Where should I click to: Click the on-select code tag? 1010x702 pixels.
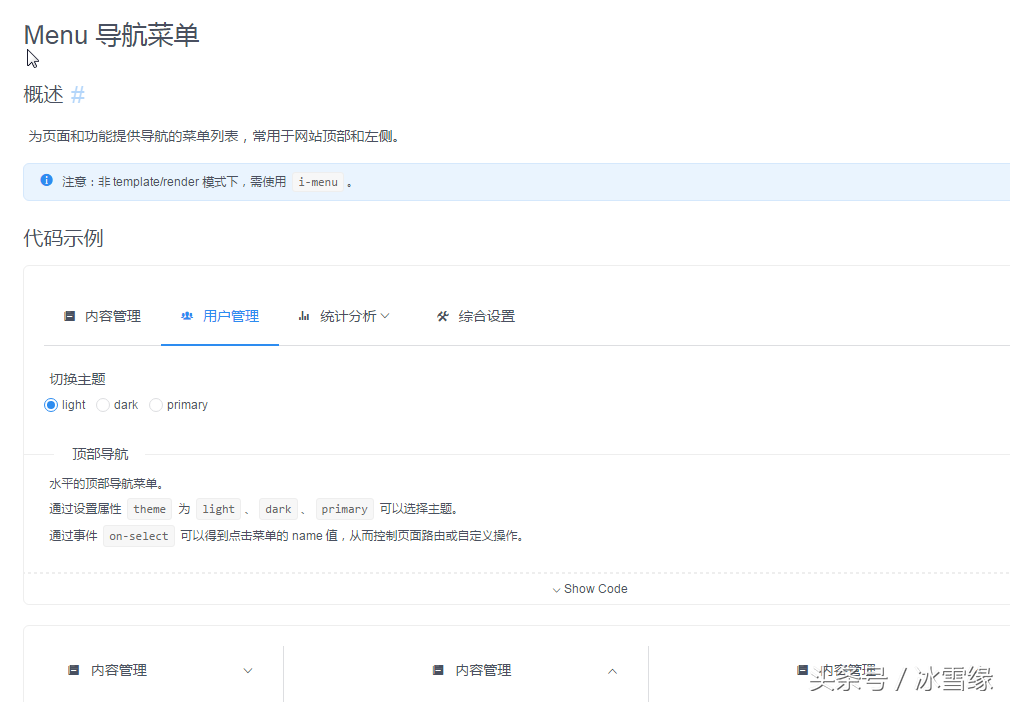138,536
